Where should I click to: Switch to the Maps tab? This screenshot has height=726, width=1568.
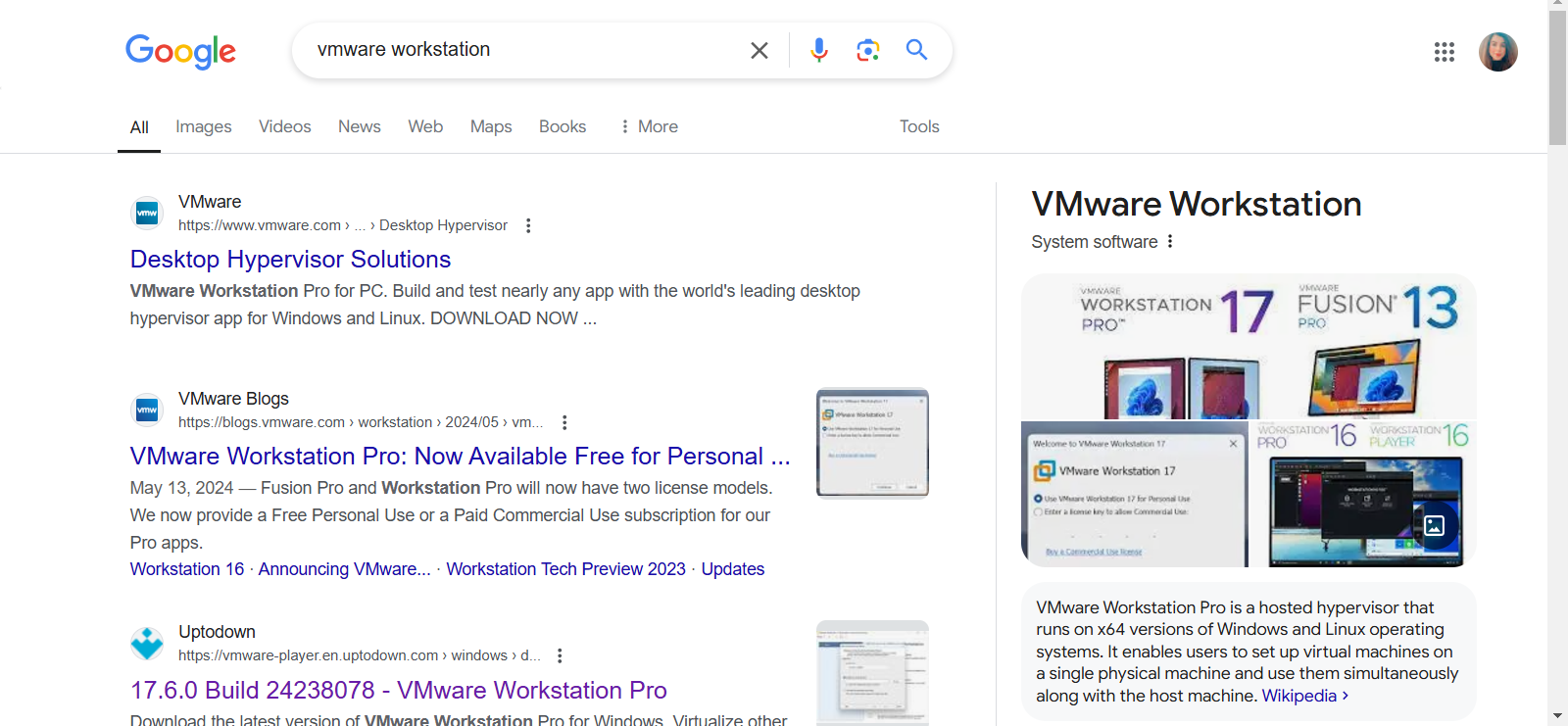pos(491,126)
